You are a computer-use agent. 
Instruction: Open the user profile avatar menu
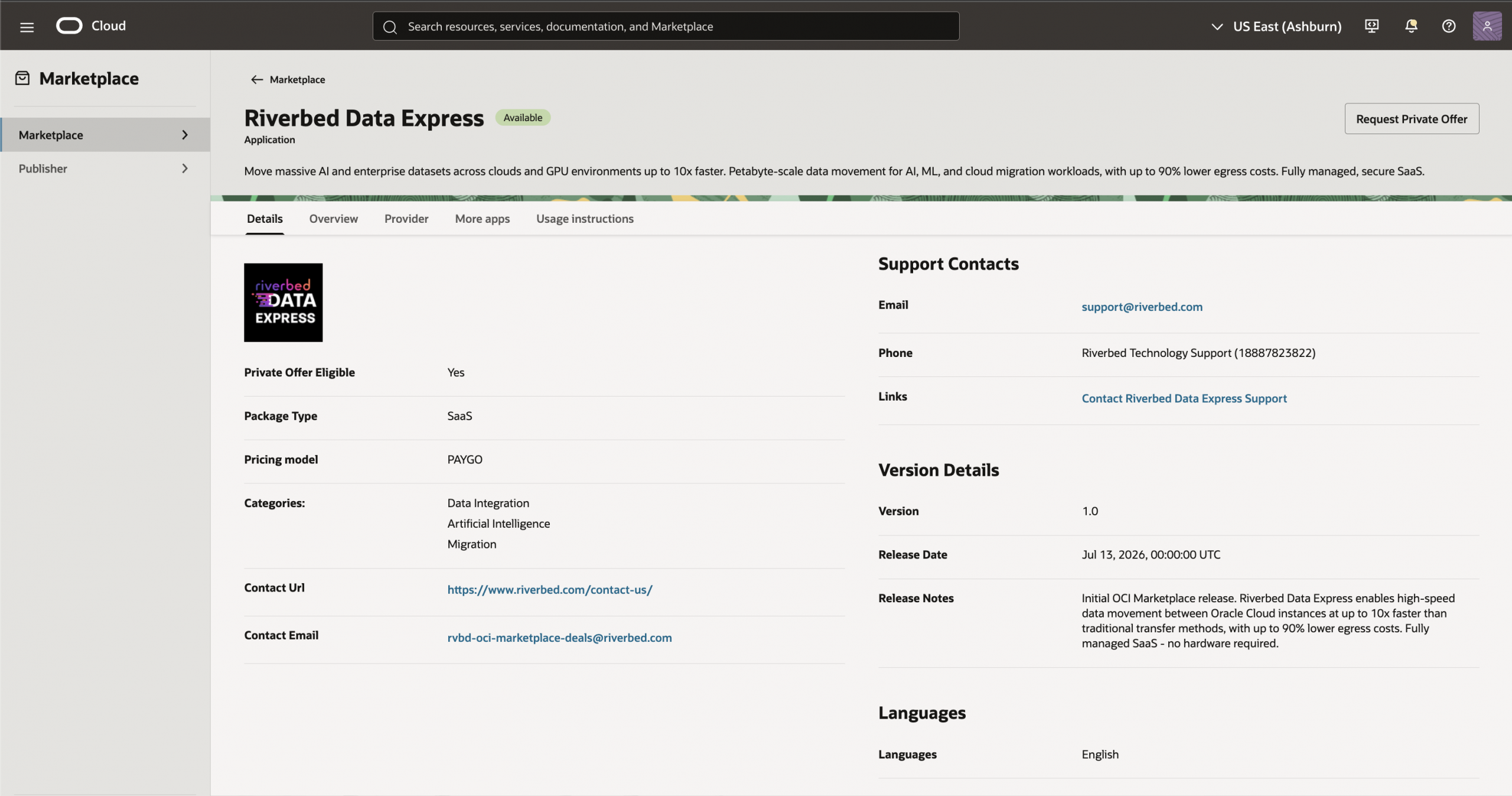coord(1487,26)
